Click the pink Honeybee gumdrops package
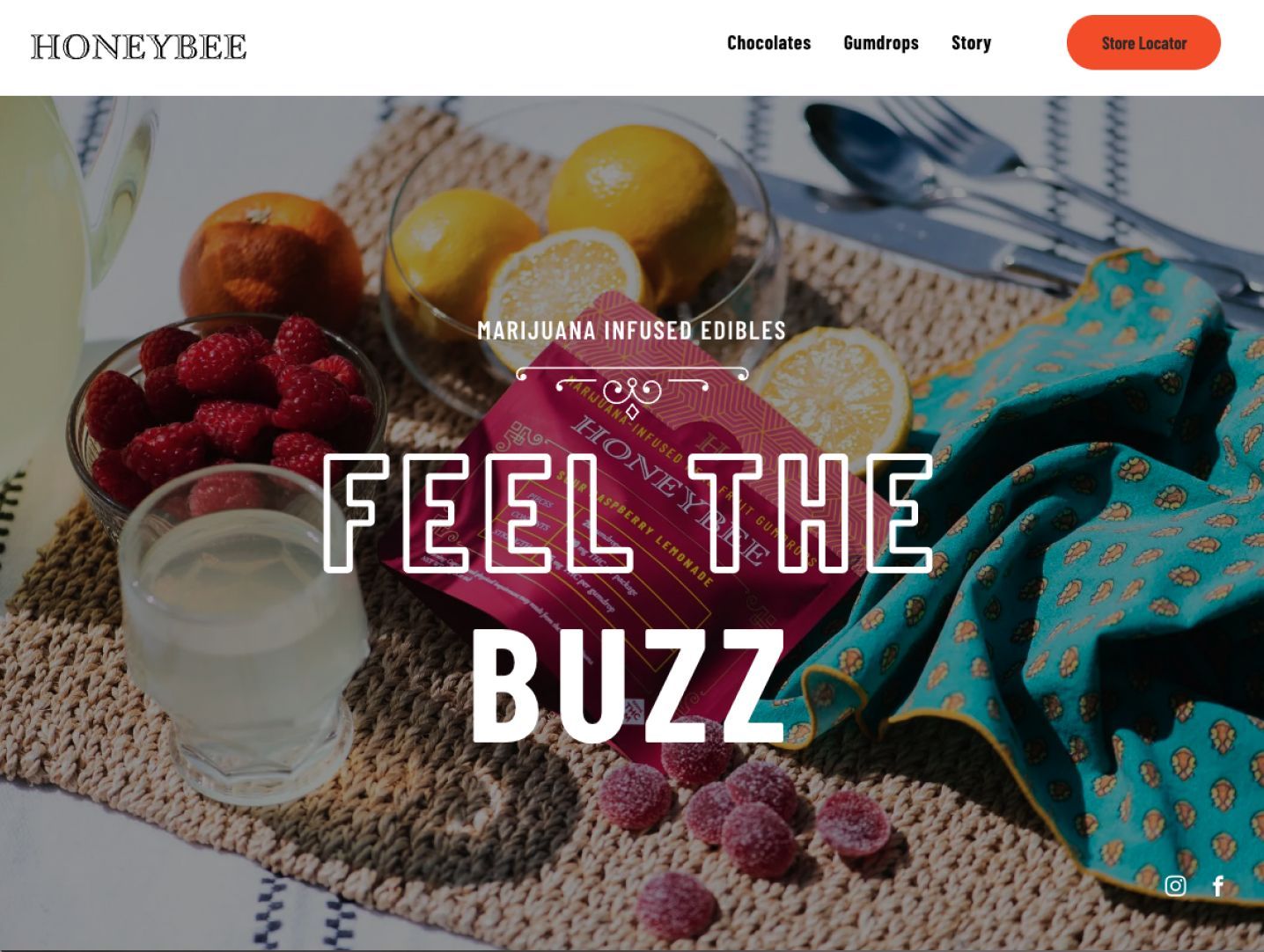The image size is (1264, 952). pos(607,493)
